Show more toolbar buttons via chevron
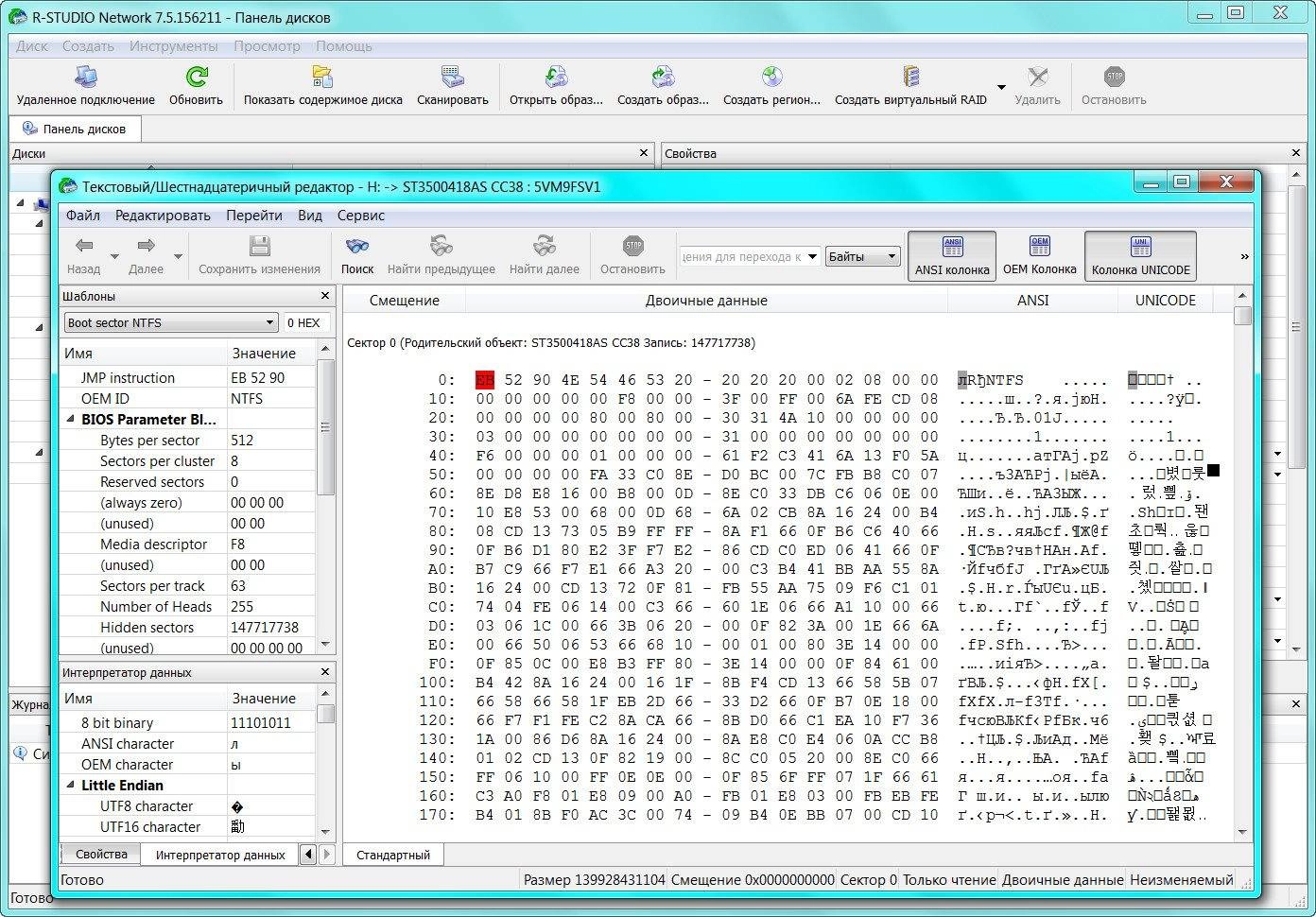The width and height of the screenshot is (1316, 917). click(1244, 256)
